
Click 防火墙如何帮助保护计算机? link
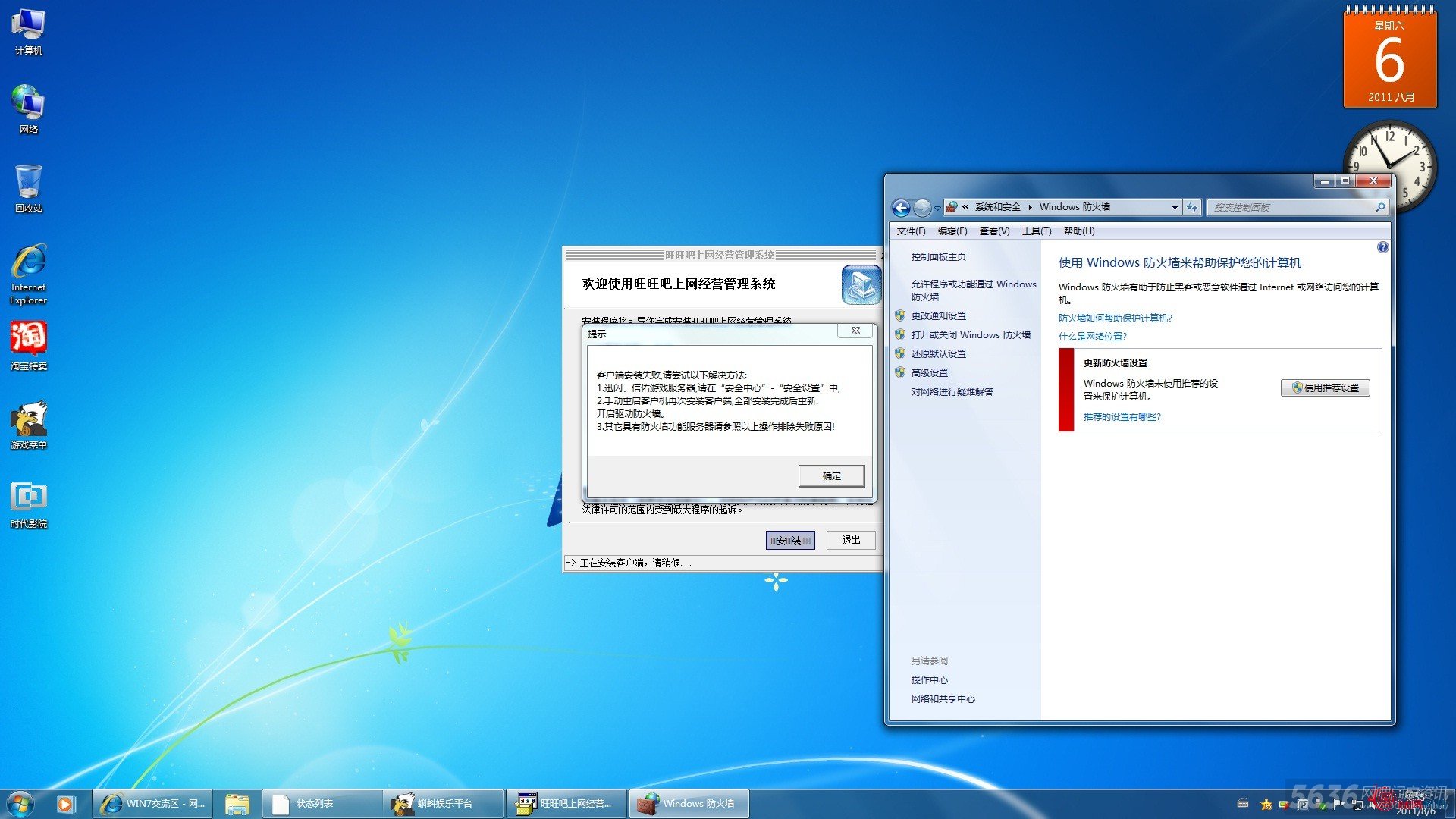tap(1115, 318)
